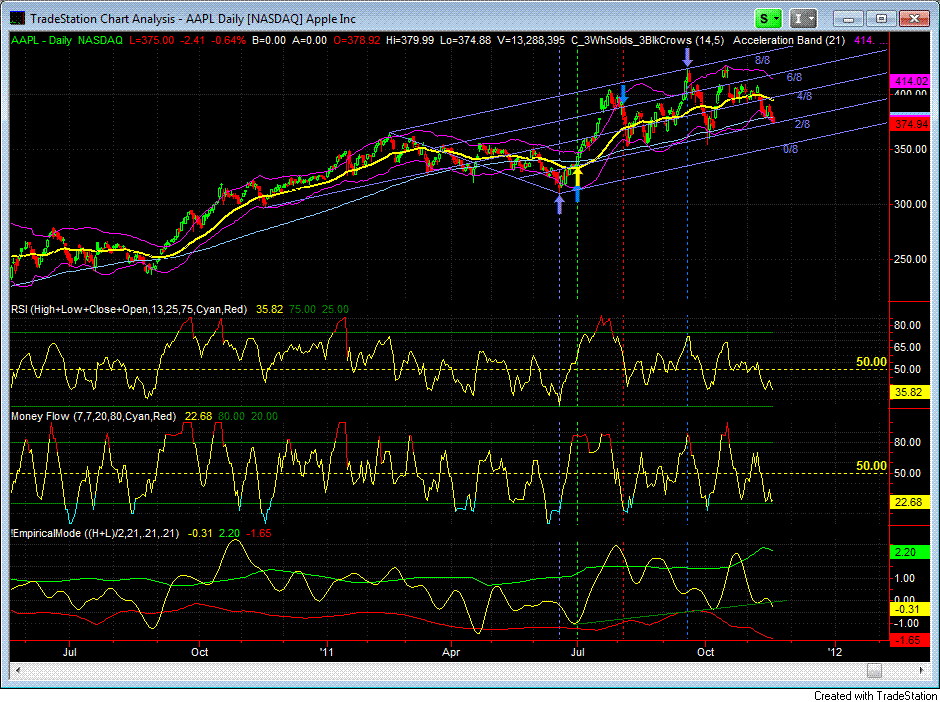Click the green 2.20 EmpiricalMode axis tag
Screen dimensions: 940x702
click(910, 552)
